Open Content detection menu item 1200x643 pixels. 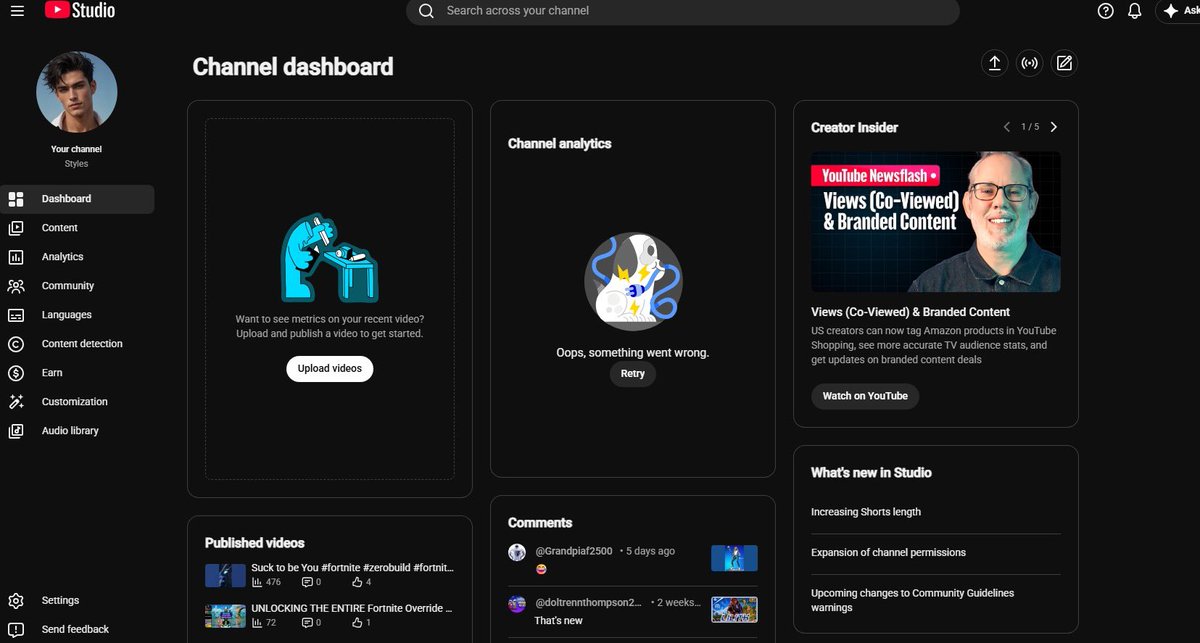(78, 344)
